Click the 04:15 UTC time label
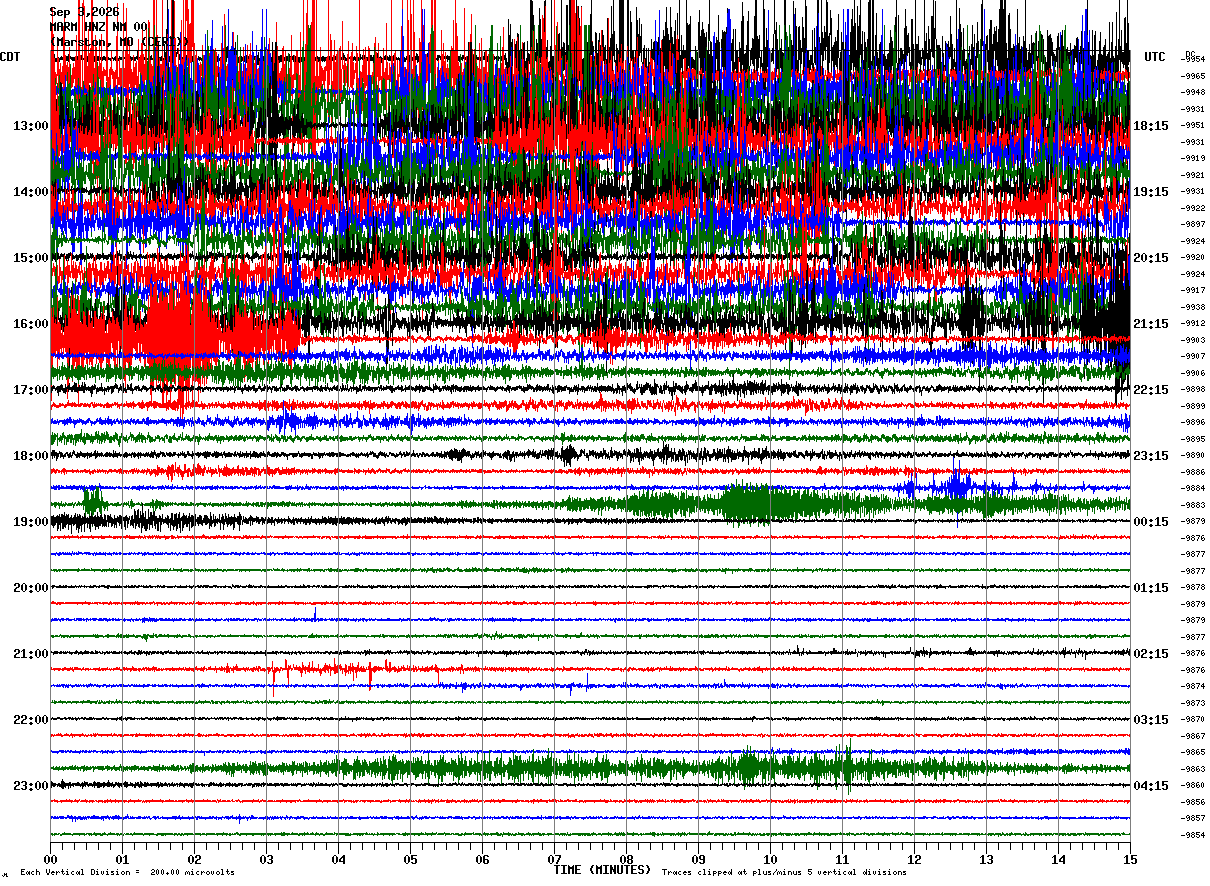1210x886 pixels. (x=1150, y=786)
